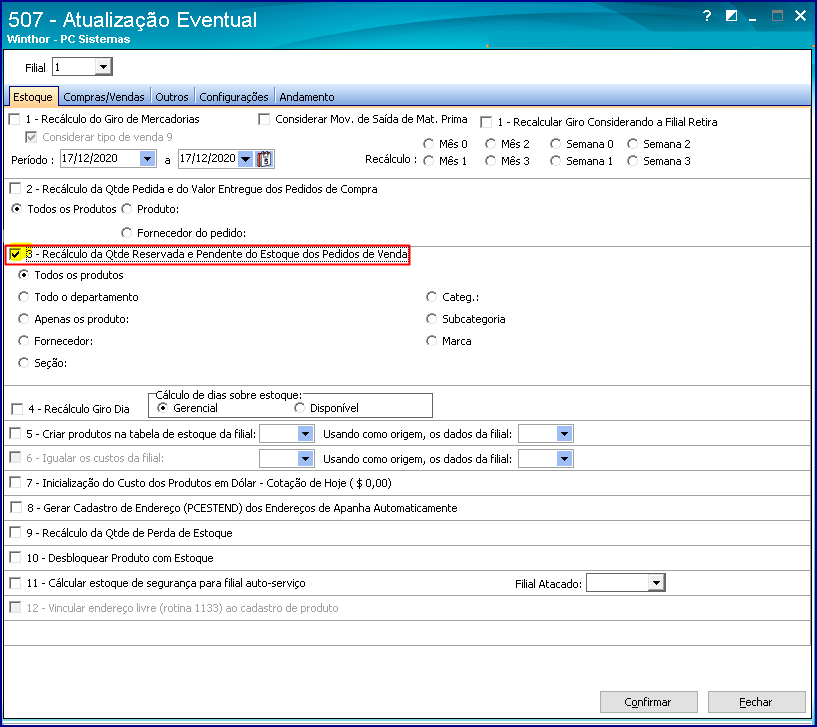Click the Confirmar button

click(648, 702)
